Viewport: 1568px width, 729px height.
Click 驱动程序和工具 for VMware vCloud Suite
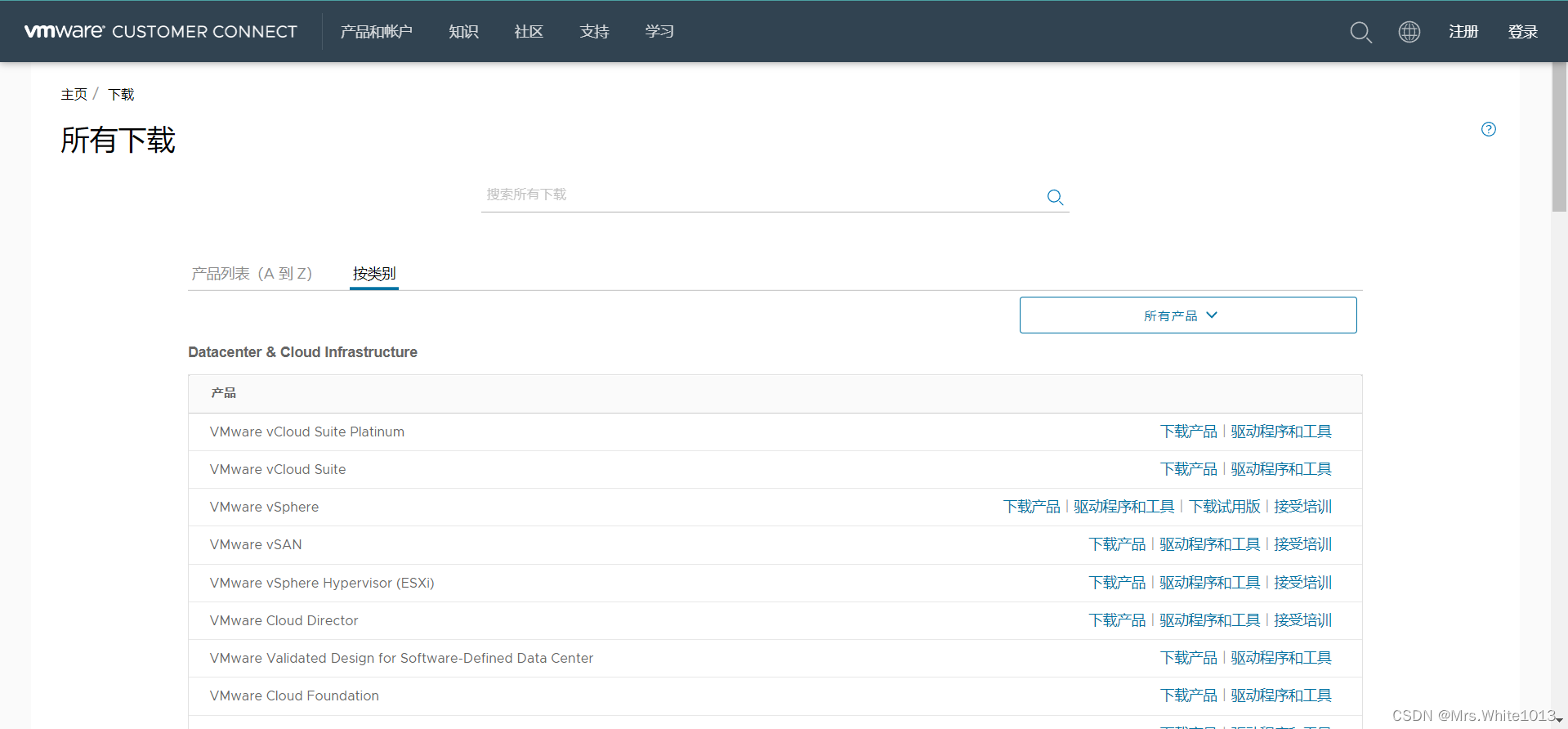click(1281, 469)
